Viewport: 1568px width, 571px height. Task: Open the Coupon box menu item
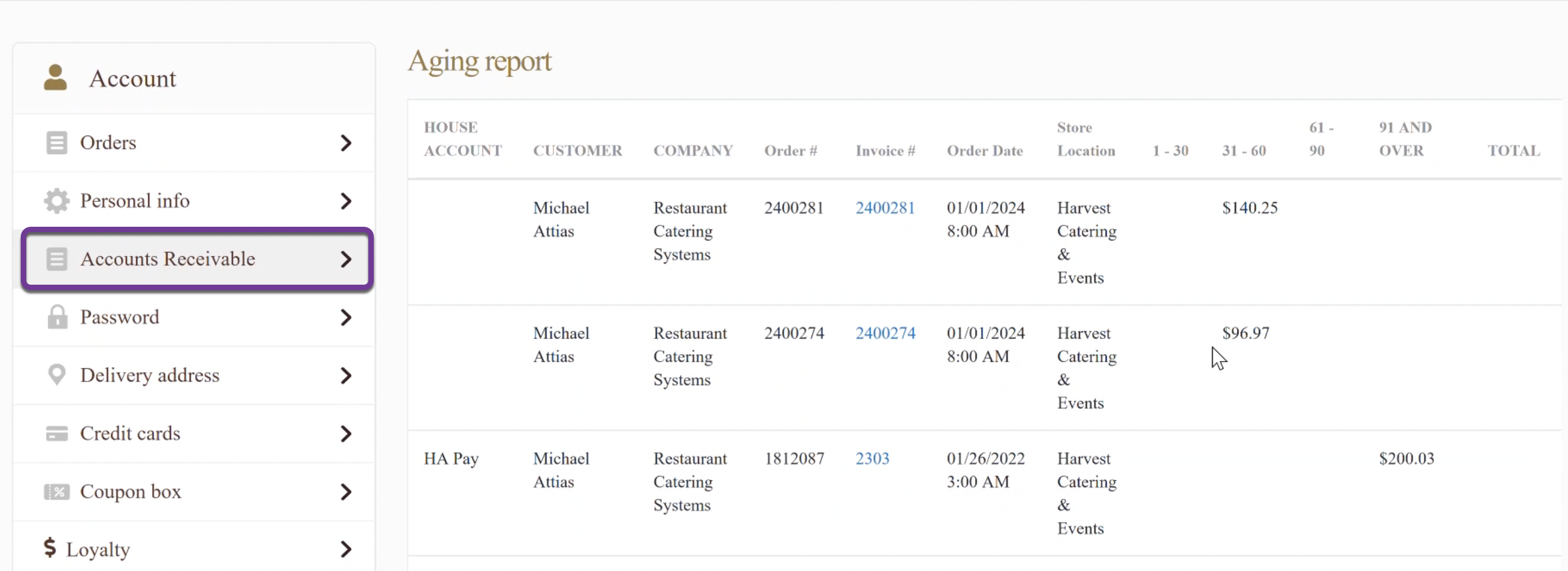coord(193,491)
